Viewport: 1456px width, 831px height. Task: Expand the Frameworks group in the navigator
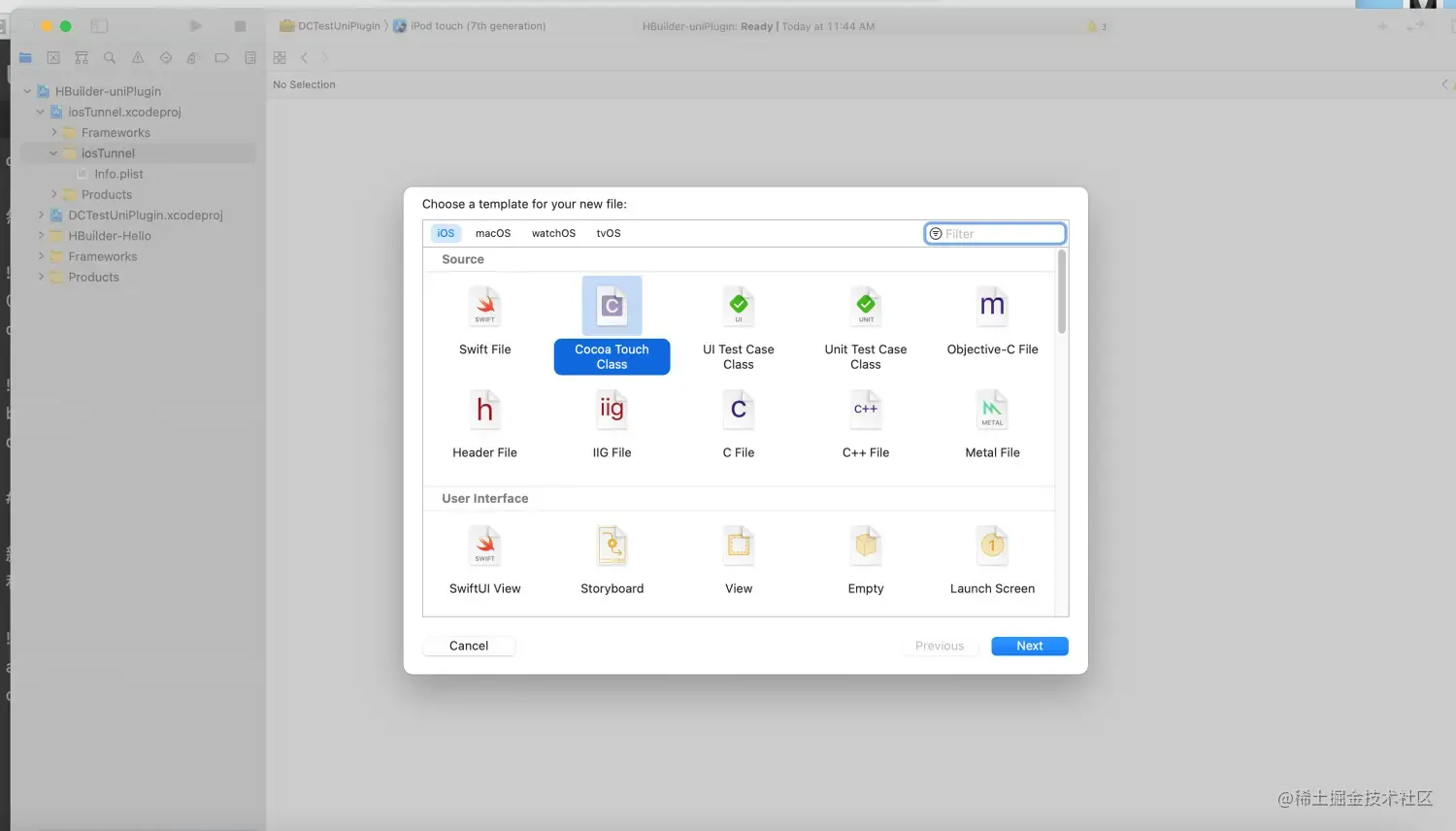tap(55, 132)
